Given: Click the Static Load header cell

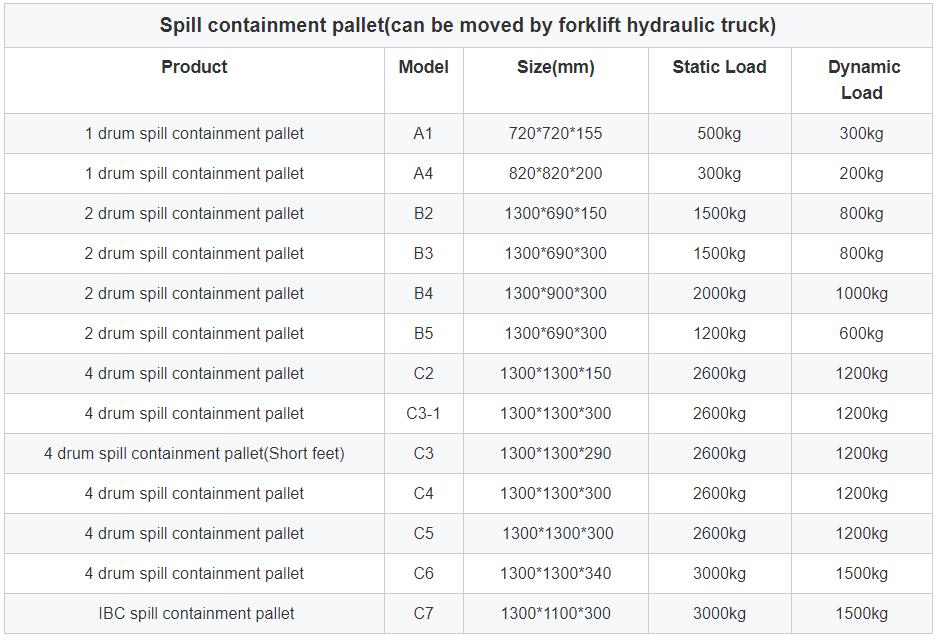Looking at the screenshot, I should point(719,80).
